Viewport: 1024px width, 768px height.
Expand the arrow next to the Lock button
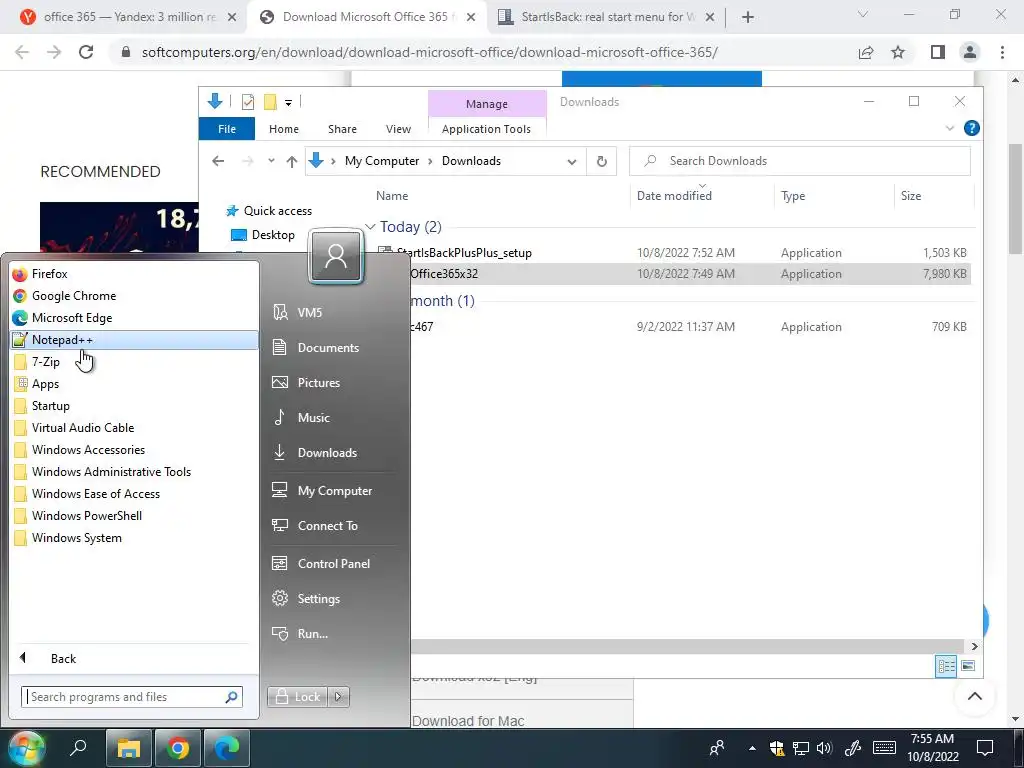(338, 697)
